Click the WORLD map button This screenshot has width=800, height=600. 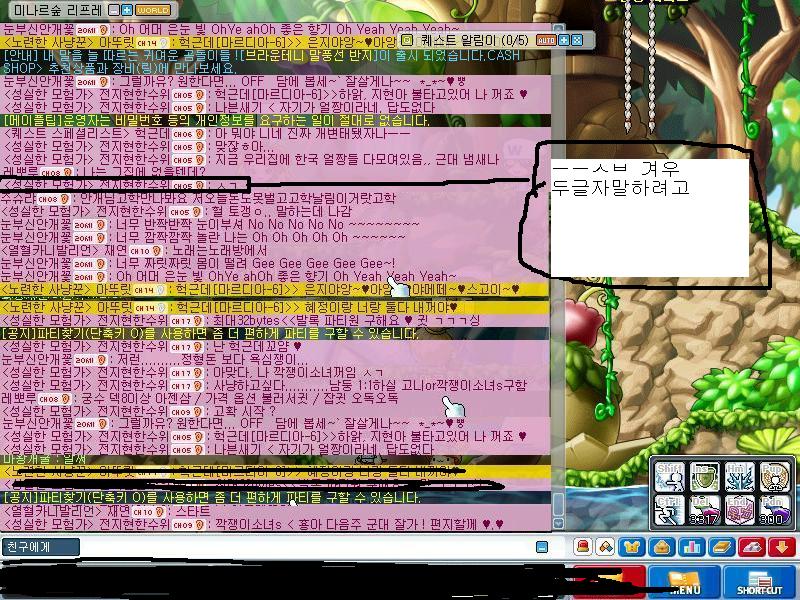(x=153, y=10)
